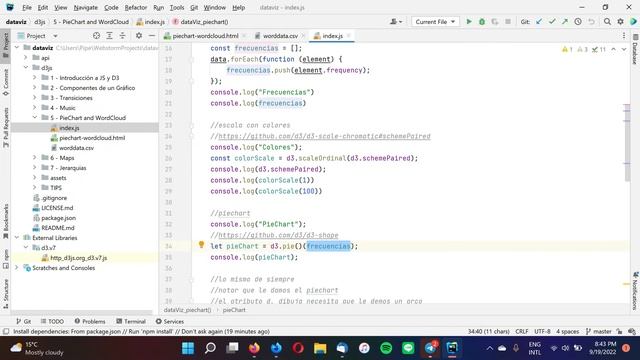Select opened file target icon in Project panel
The image size is (640, 360).
point(96,36)
